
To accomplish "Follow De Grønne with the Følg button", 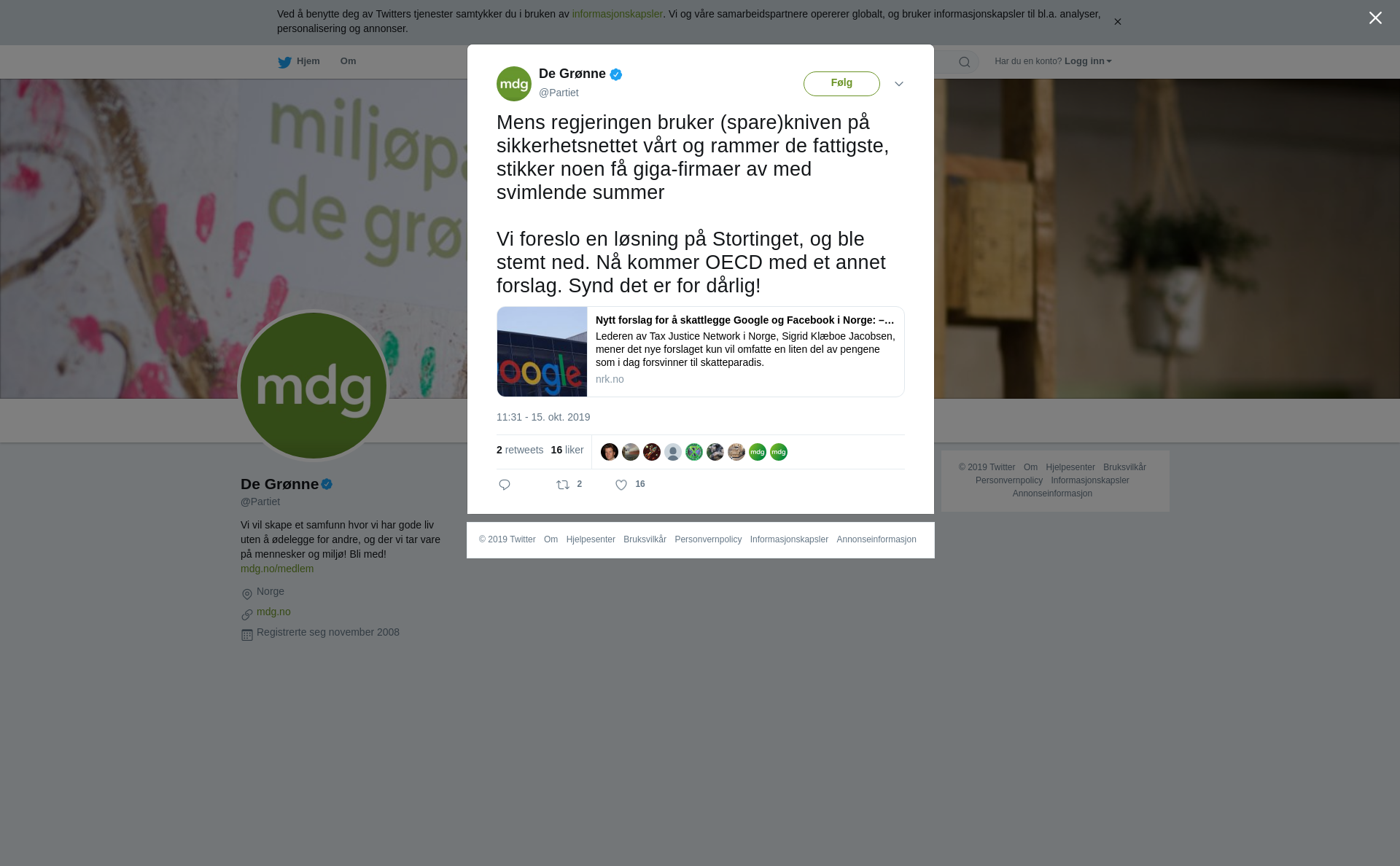I will [x=841, y=84].
